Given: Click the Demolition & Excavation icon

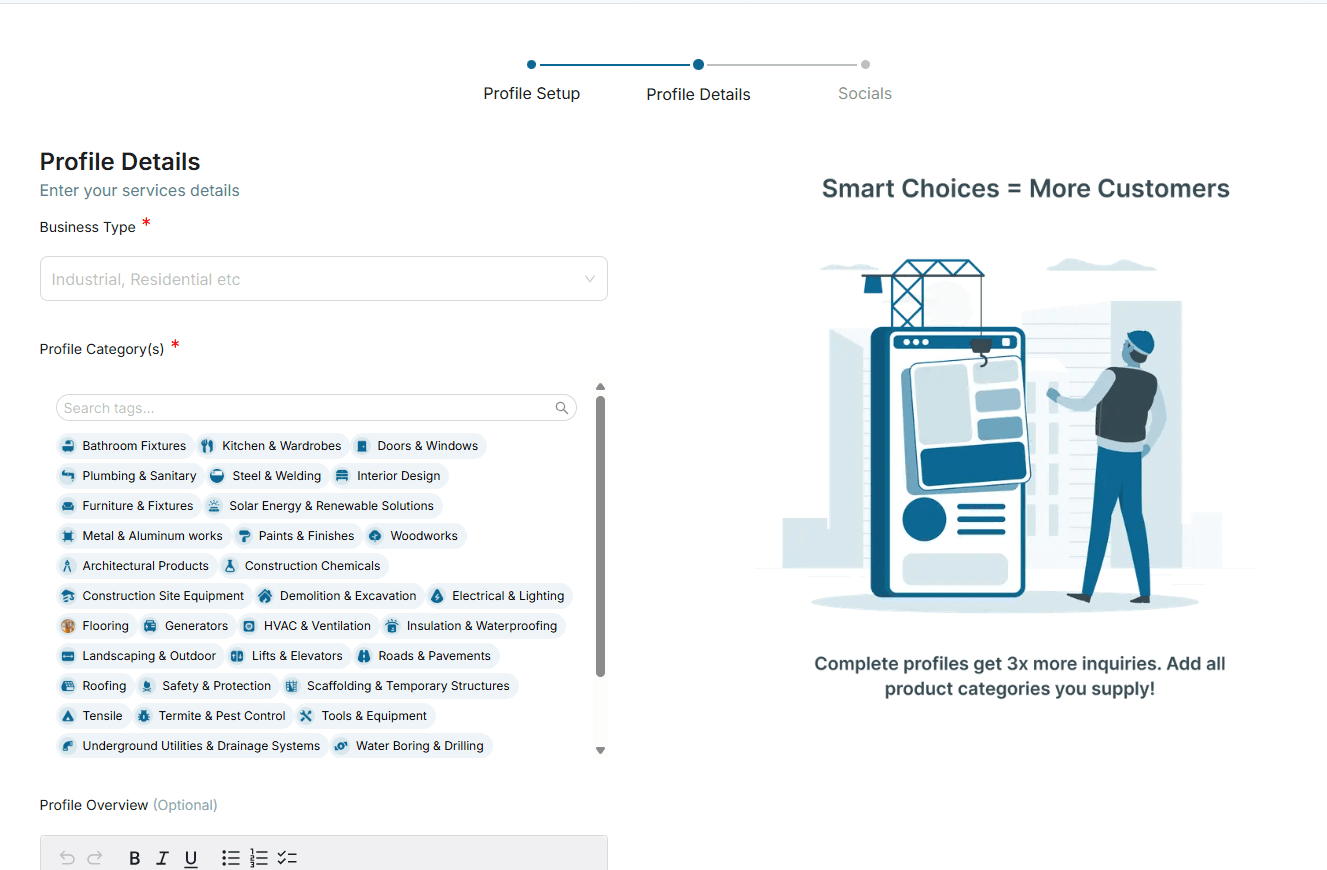Looking at the screenshot, I should [265, 596].
